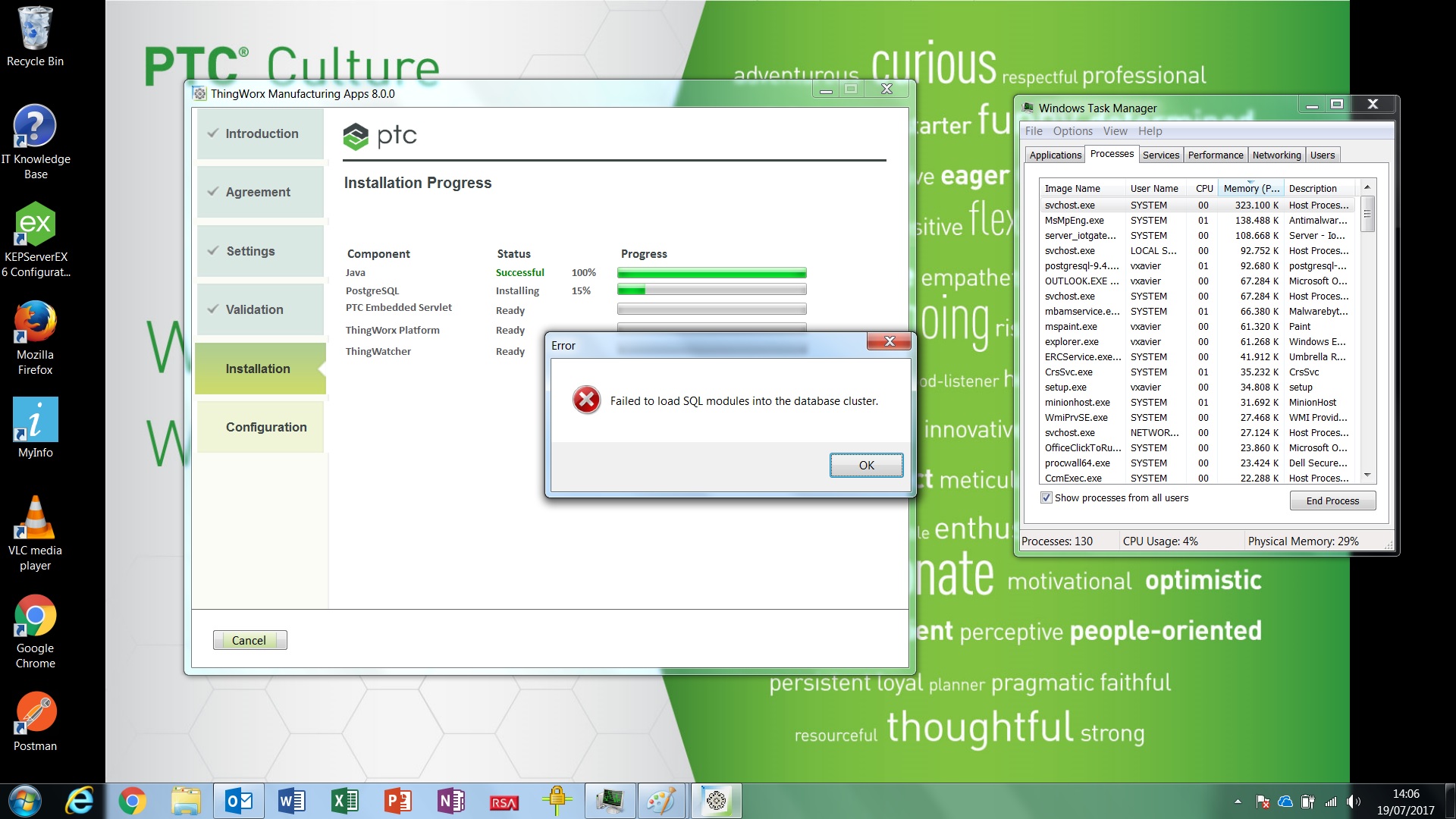The width and height of the screenshot is (1456, 819).
Task: Click the OneDrive cloud tray icon
Action: (x=1285, y=802)
